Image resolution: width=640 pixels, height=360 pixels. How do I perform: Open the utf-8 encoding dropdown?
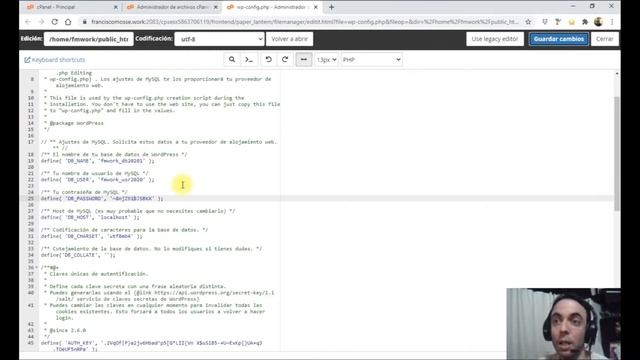(x=220, y=39)
